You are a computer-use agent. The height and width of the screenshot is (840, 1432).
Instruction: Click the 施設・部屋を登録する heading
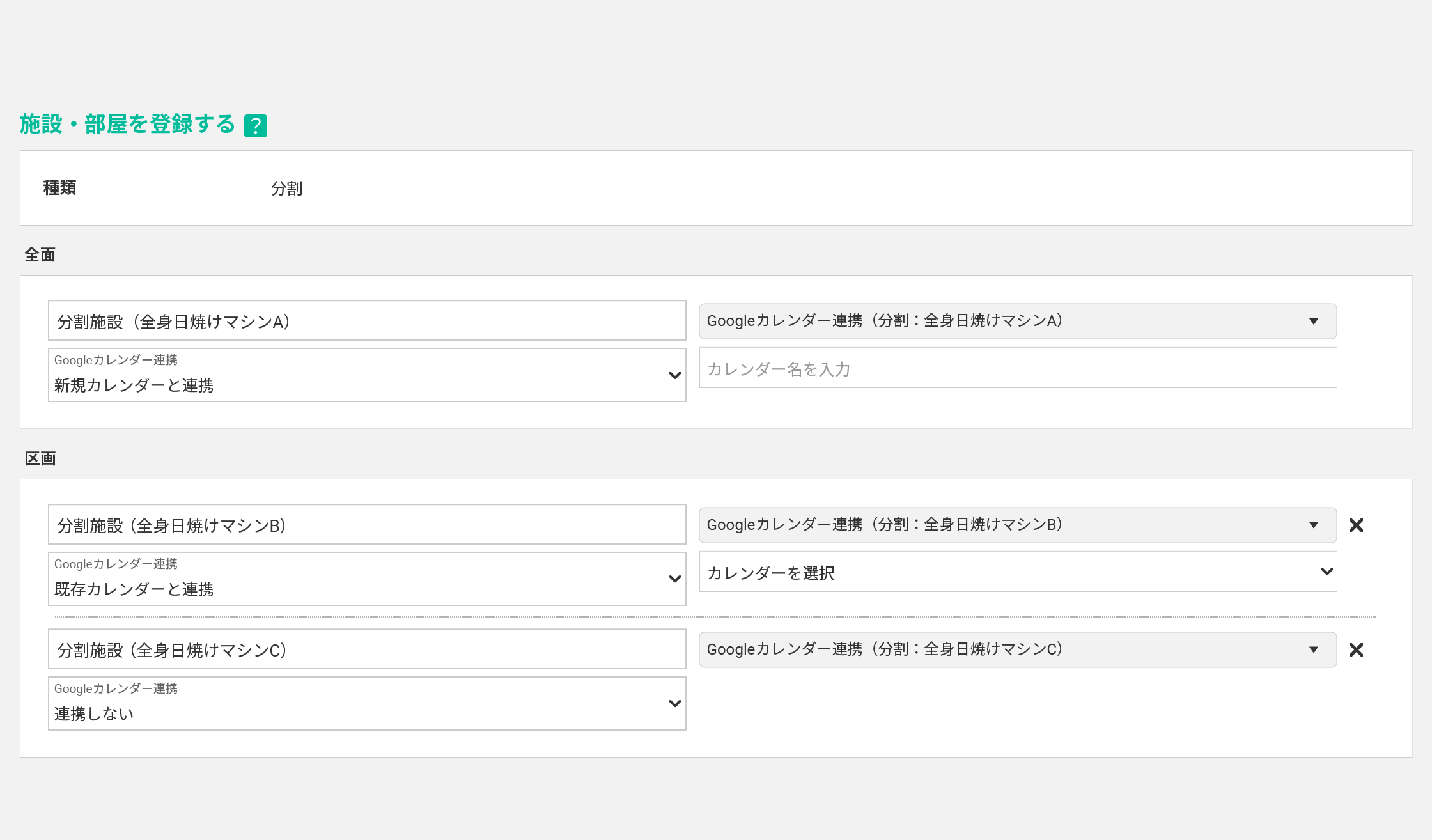[127, 124]
